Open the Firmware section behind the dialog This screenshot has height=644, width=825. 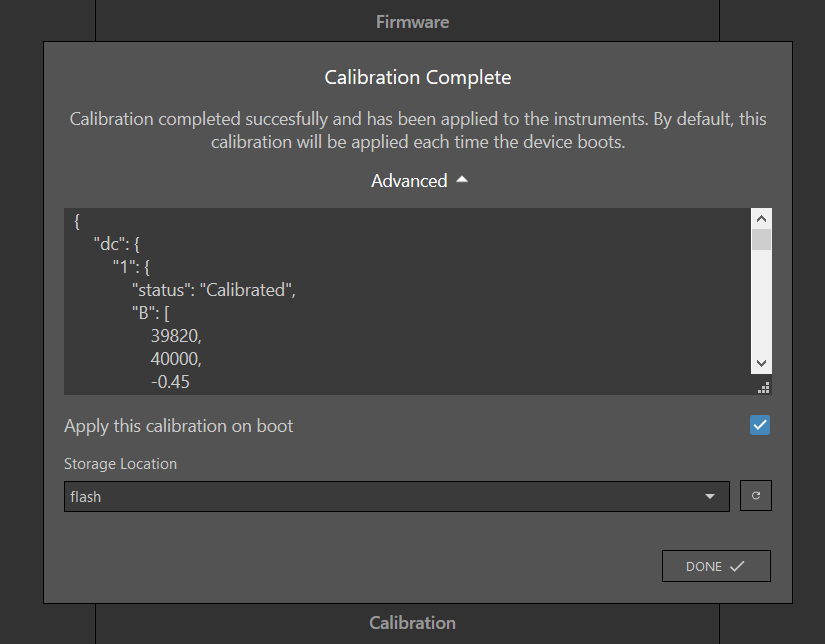pyautogui.click(x=412, y=22)
